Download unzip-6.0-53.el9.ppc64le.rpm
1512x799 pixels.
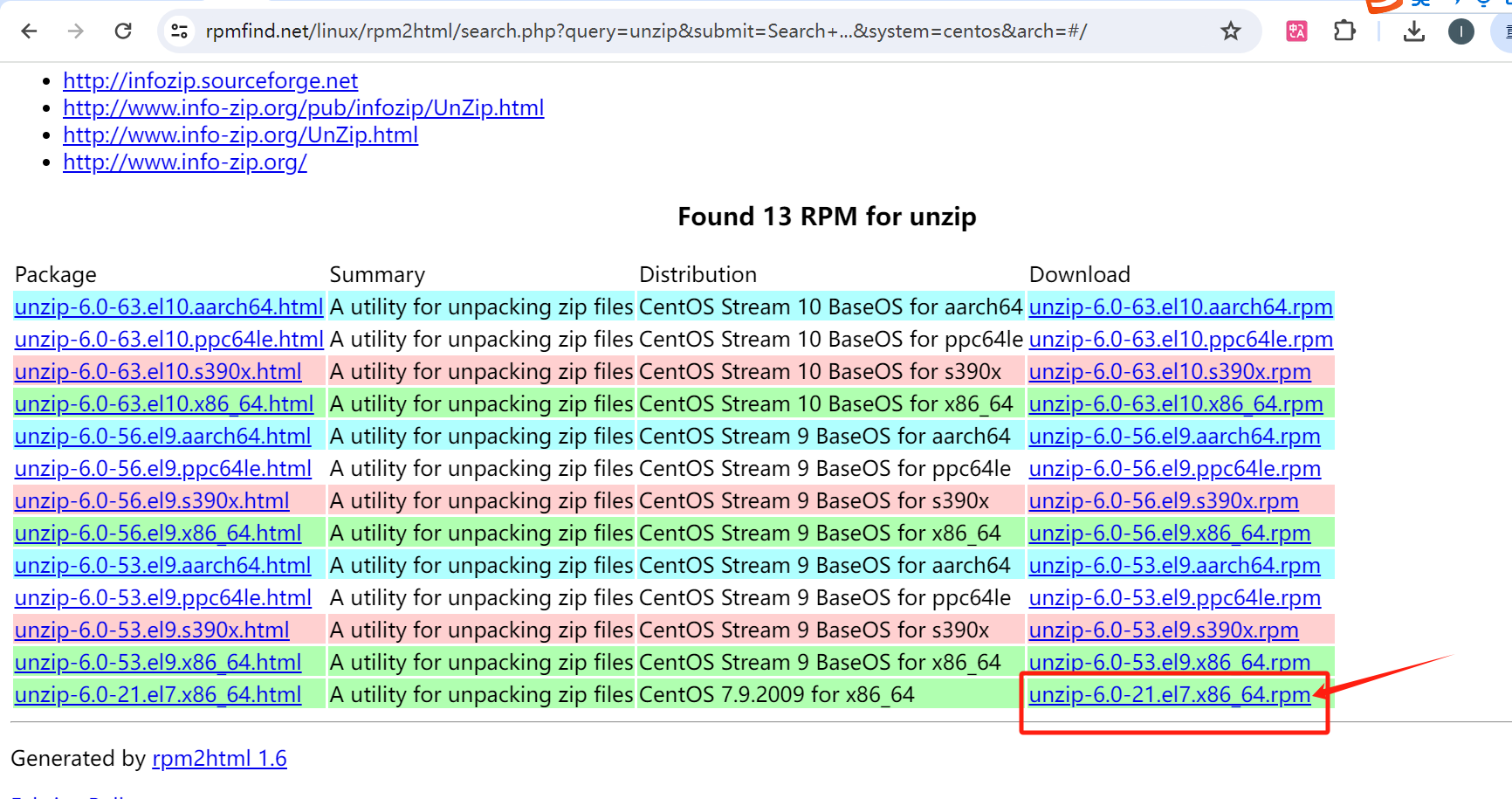pos(1175,597)
